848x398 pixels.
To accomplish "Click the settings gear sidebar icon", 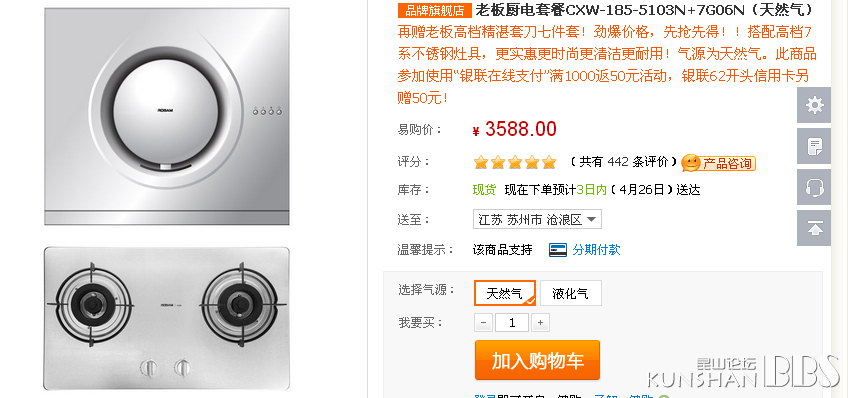I will 814,105.
